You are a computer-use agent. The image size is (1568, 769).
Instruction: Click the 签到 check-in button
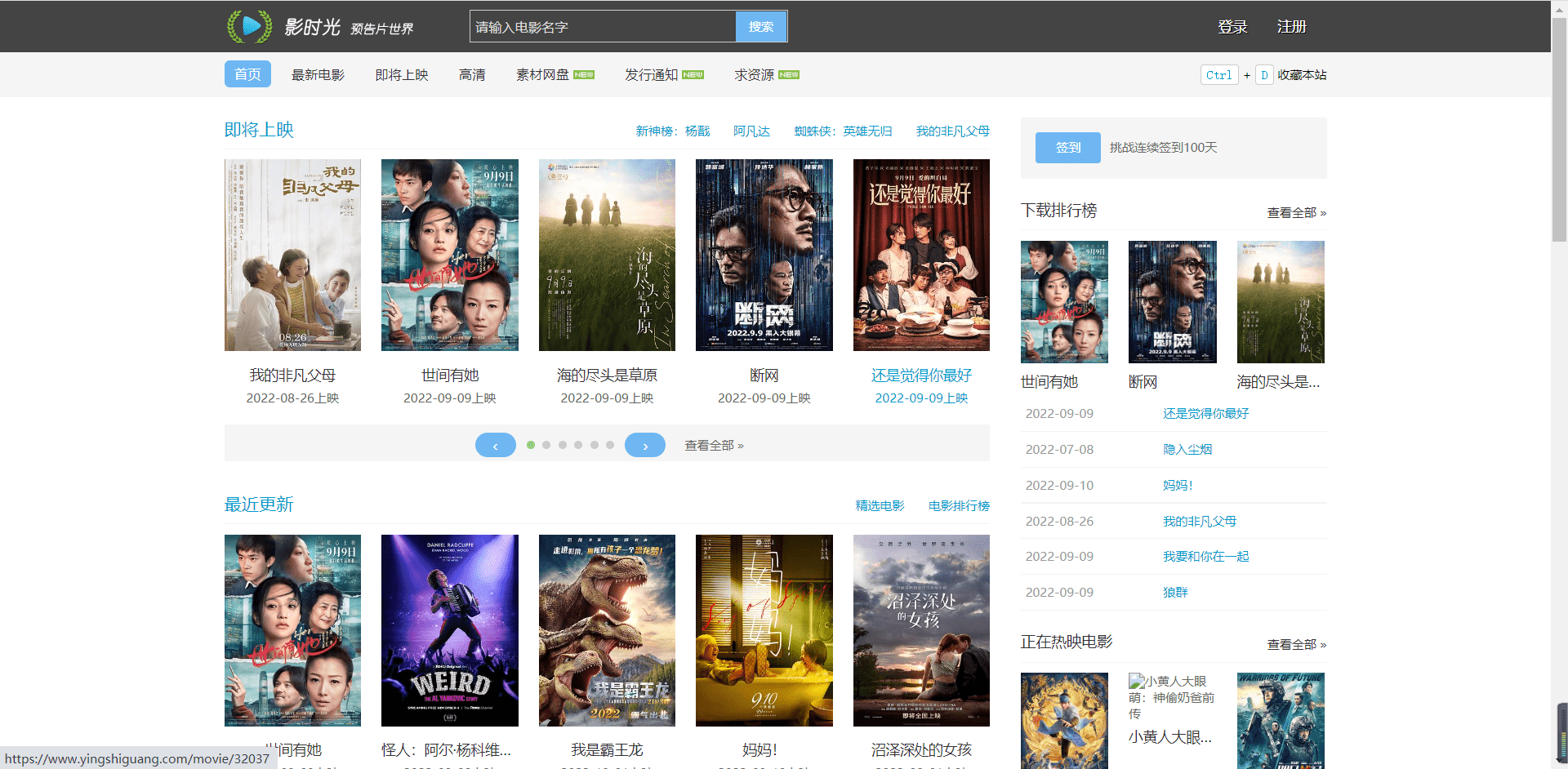tap(1068, 148)
